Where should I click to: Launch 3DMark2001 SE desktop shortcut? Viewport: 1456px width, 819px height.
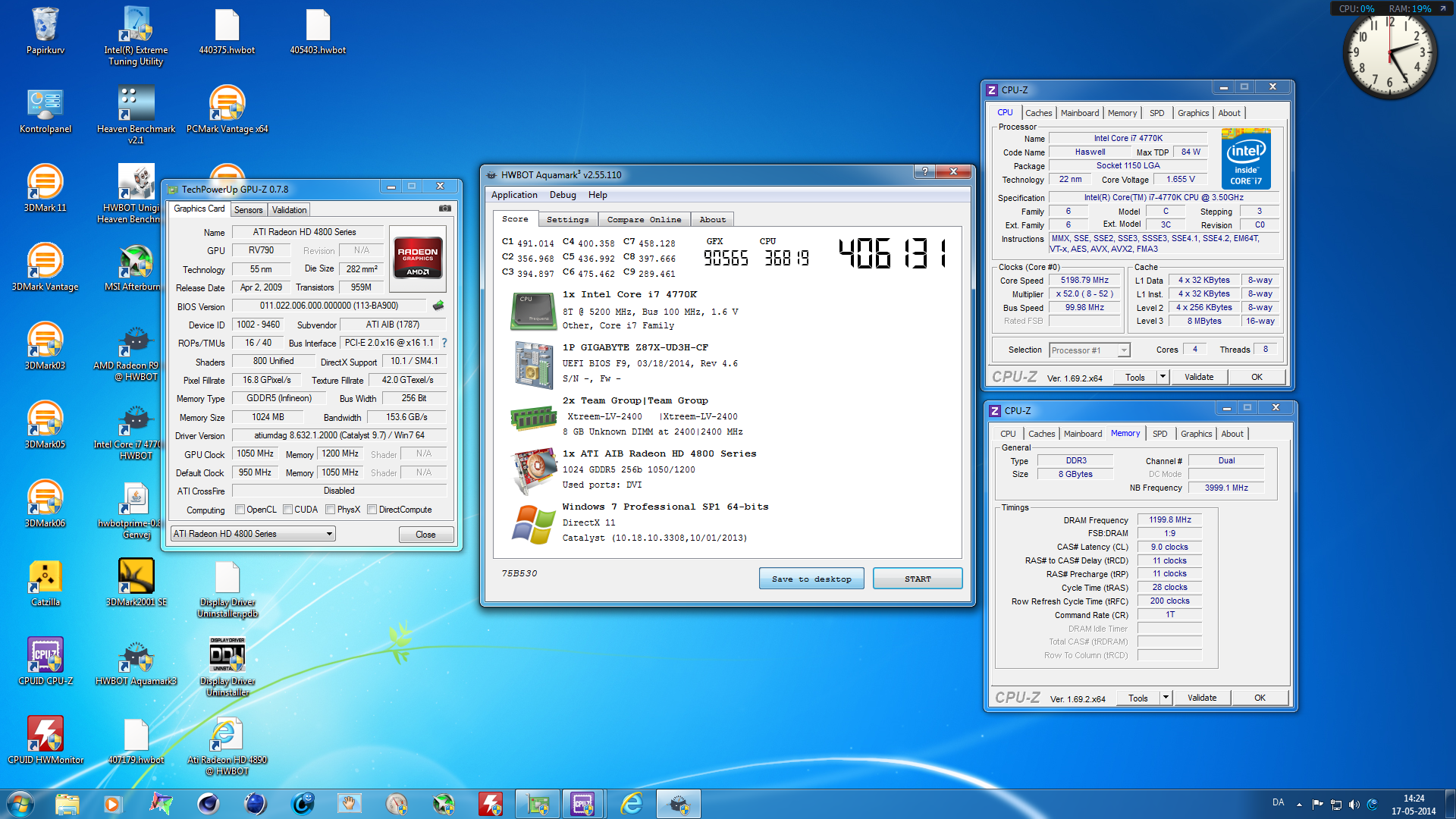(x=136, y=583)
